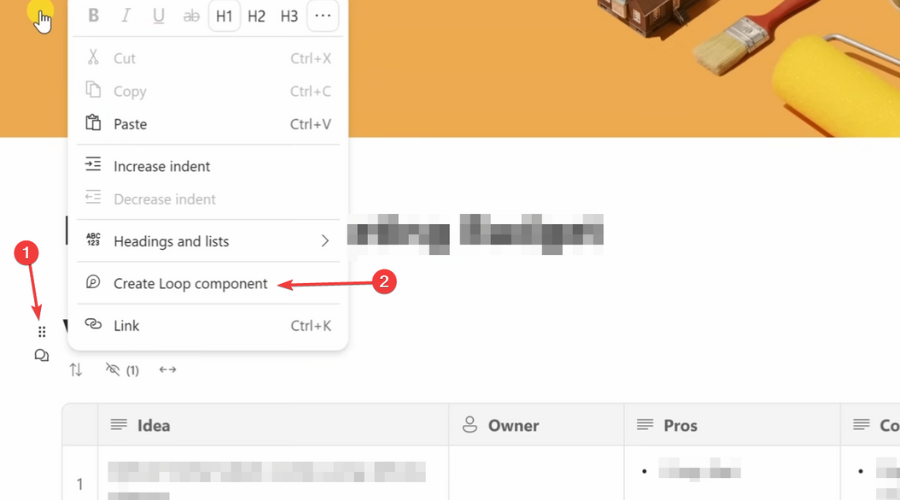The height and width of the screenshot is (500, 900).
Task: Choose Paste from the context menu
Action: 208,124
